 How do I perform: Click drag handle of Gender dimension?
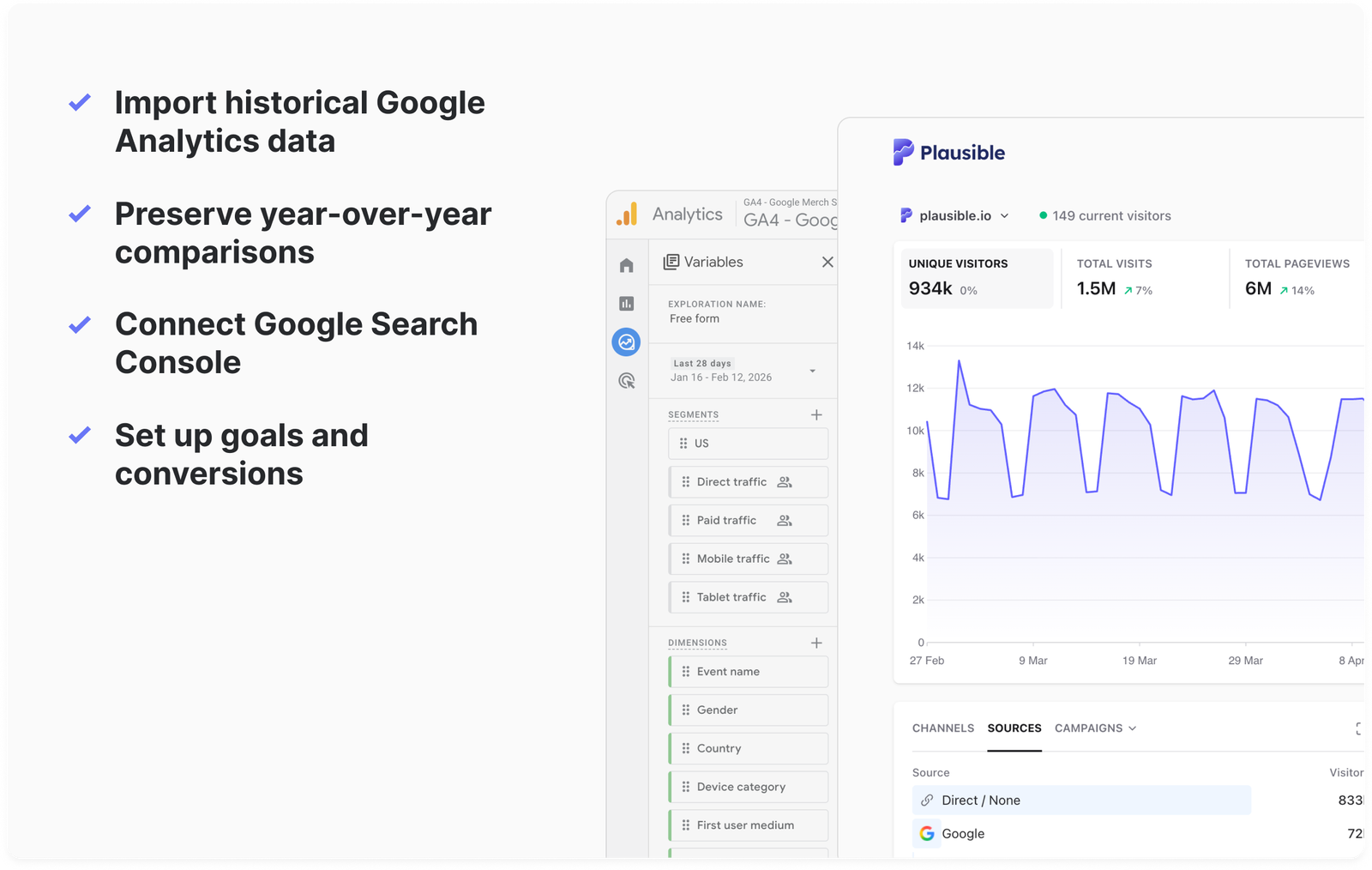(685, 710)
